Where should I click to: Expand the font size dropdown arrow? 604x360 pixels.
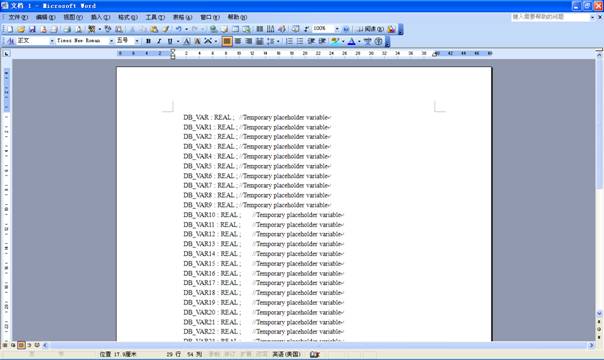[137, 41]
